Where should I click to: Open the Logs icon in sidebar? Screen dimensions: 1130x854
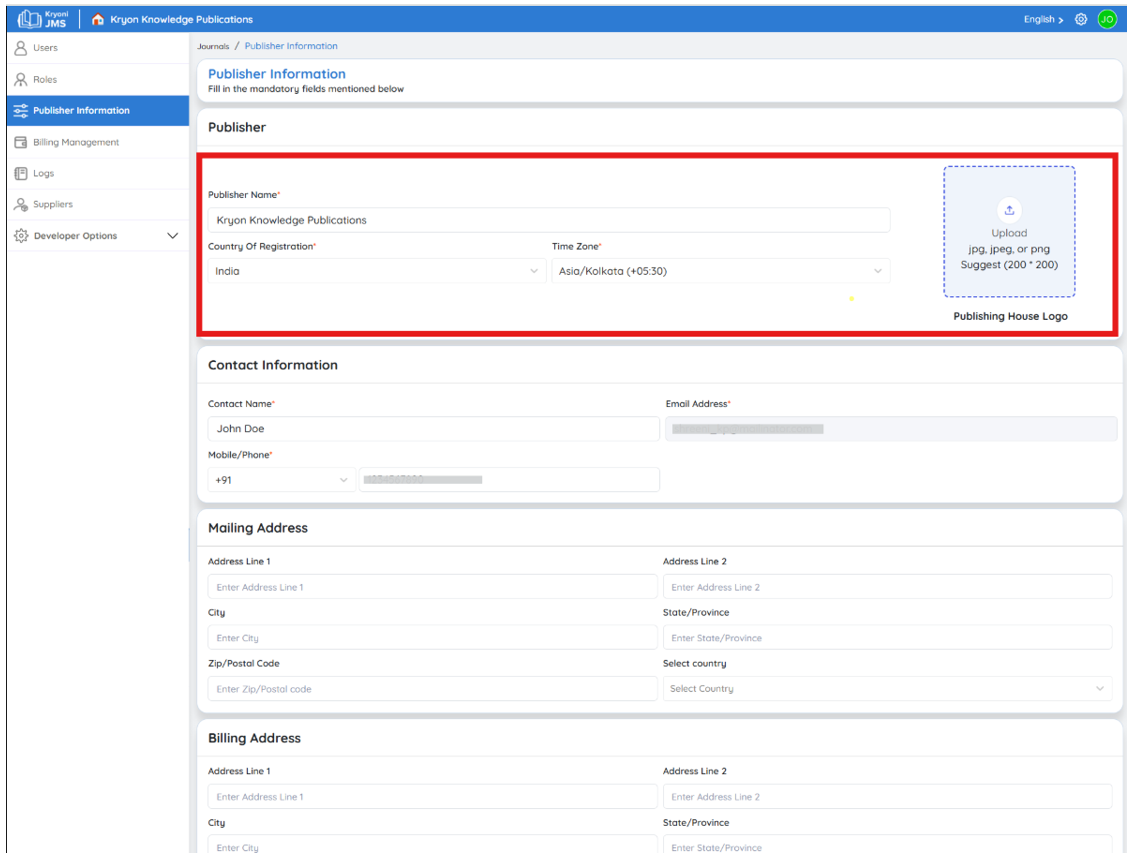(21, 173)
